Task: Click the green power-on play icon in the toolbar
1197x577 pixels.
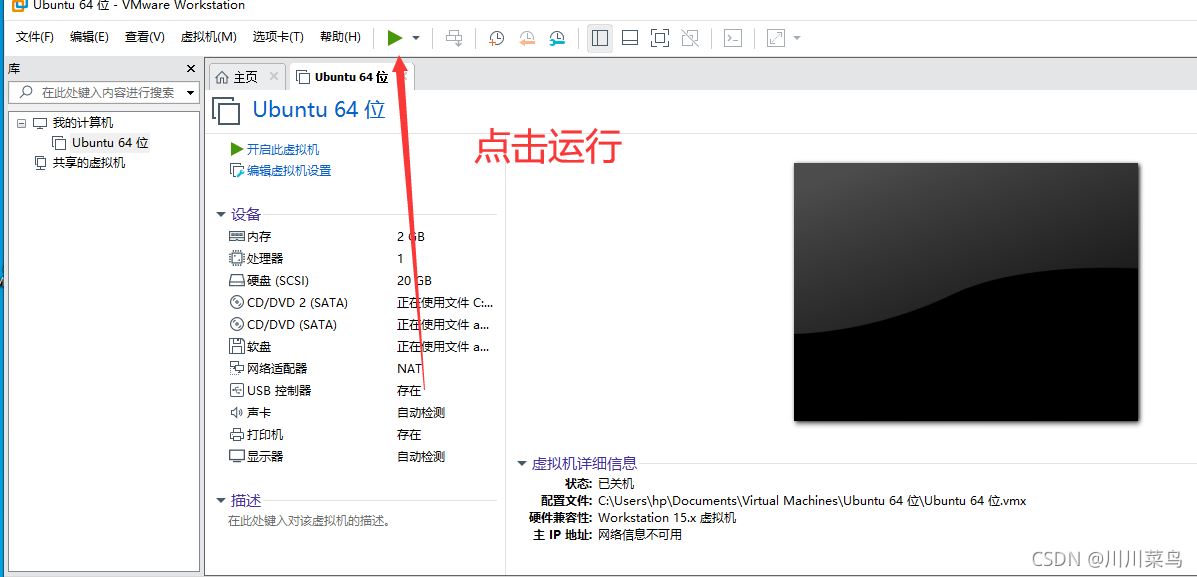Action: [x=395, y=37]
